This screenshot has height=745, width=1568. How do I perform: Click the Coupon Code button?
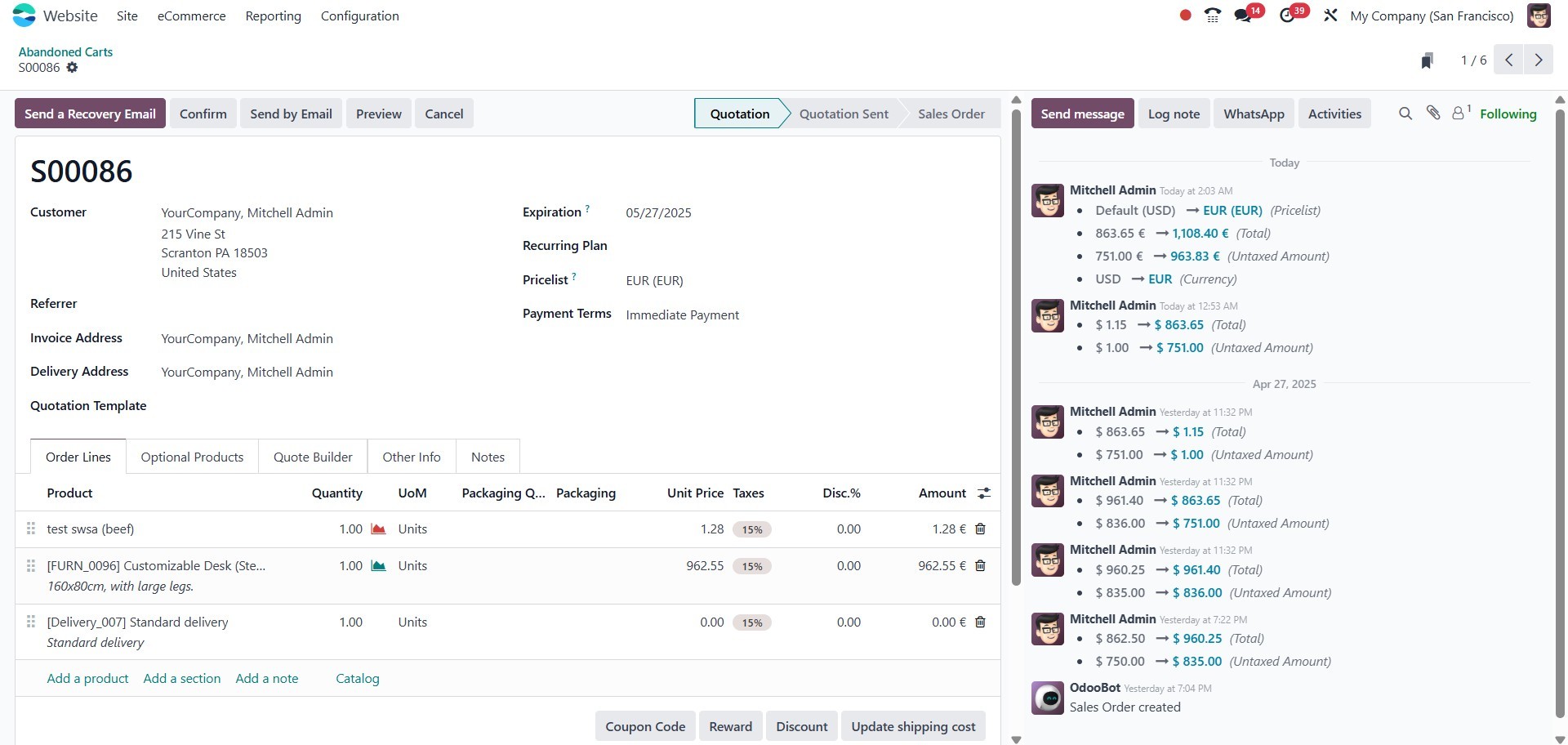point(645,726)
